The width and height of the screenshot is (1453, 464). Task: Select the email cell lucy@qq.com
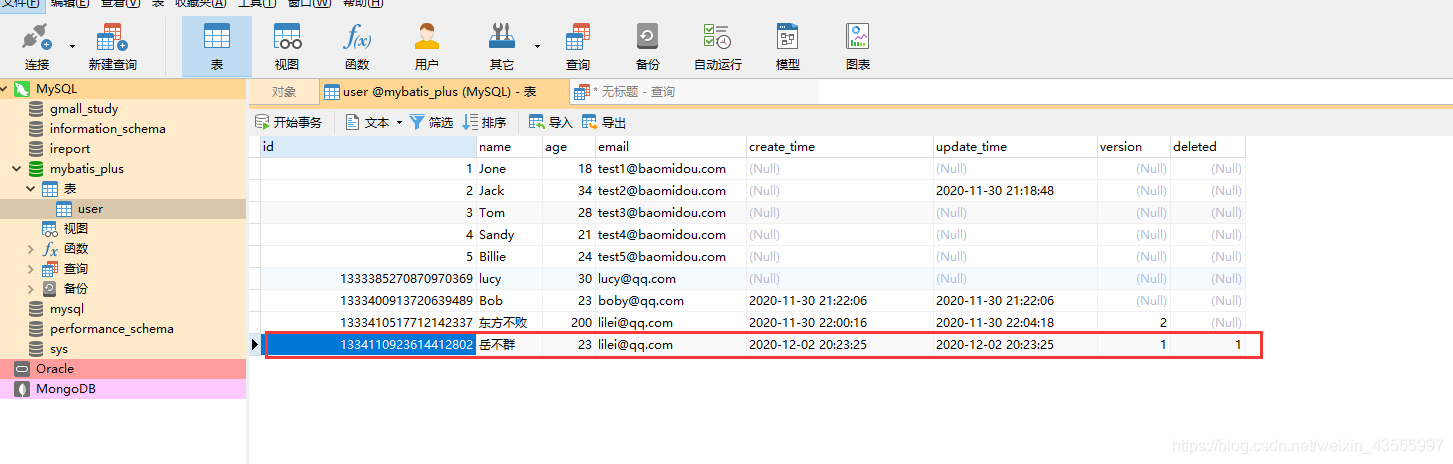tap(671, 279)
